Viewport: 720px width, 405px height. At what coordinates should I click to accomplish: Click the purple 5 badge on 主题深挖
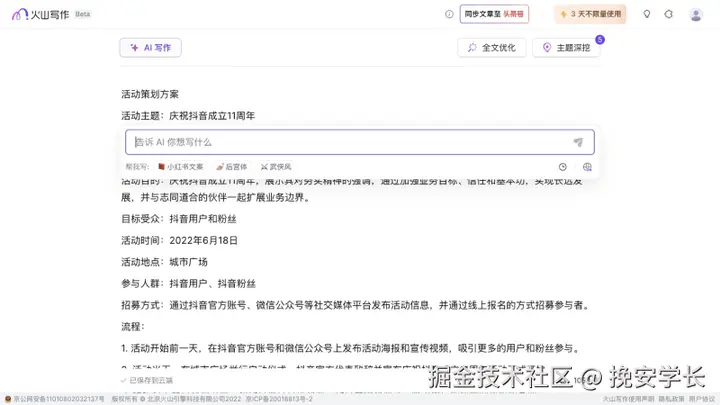point(600,39)
